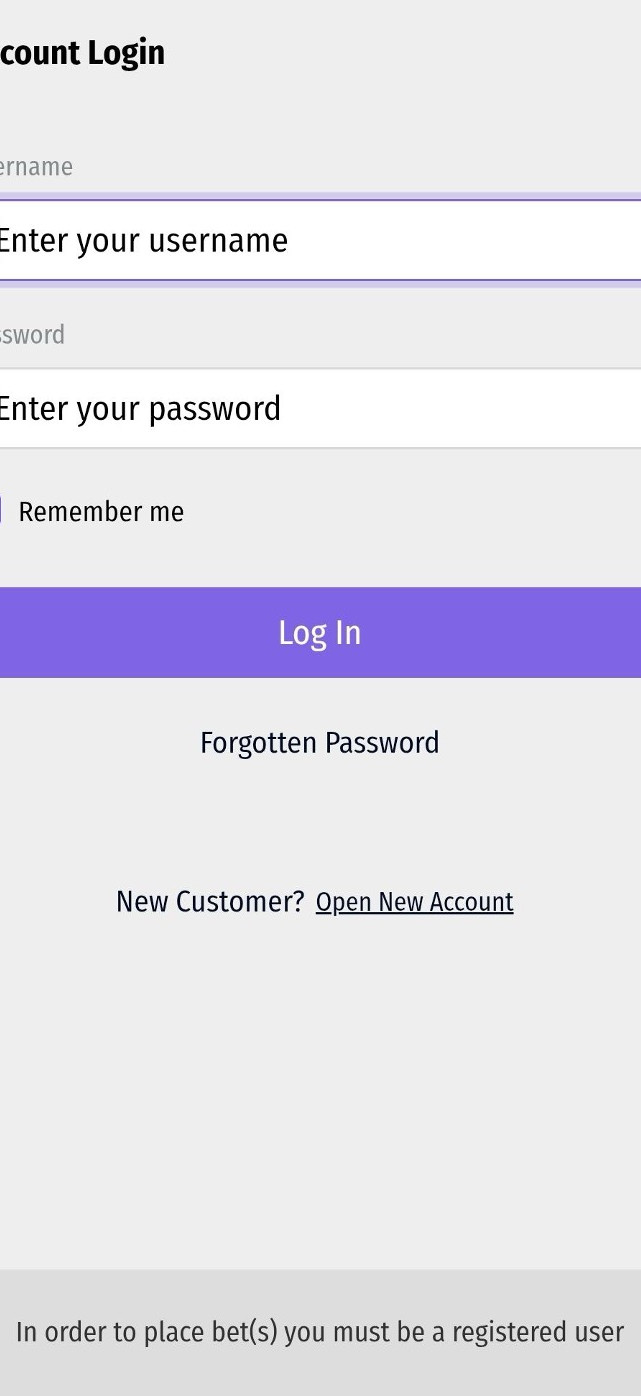The image size is (641, 1396).
Task: Click the password input field
Action: pos(320,408)
